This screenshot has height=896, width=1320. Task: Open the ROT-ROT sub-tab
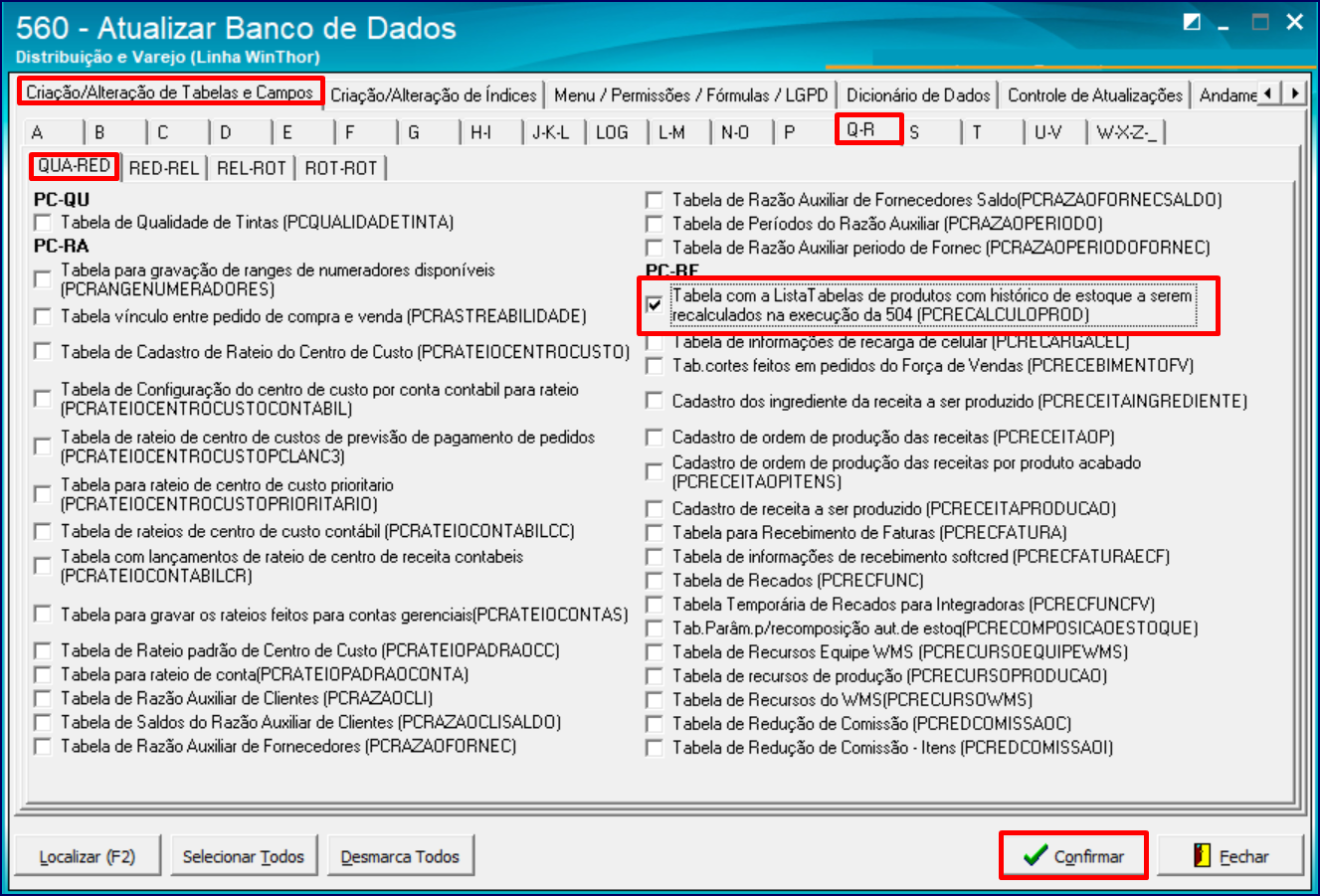click(341, 168)
